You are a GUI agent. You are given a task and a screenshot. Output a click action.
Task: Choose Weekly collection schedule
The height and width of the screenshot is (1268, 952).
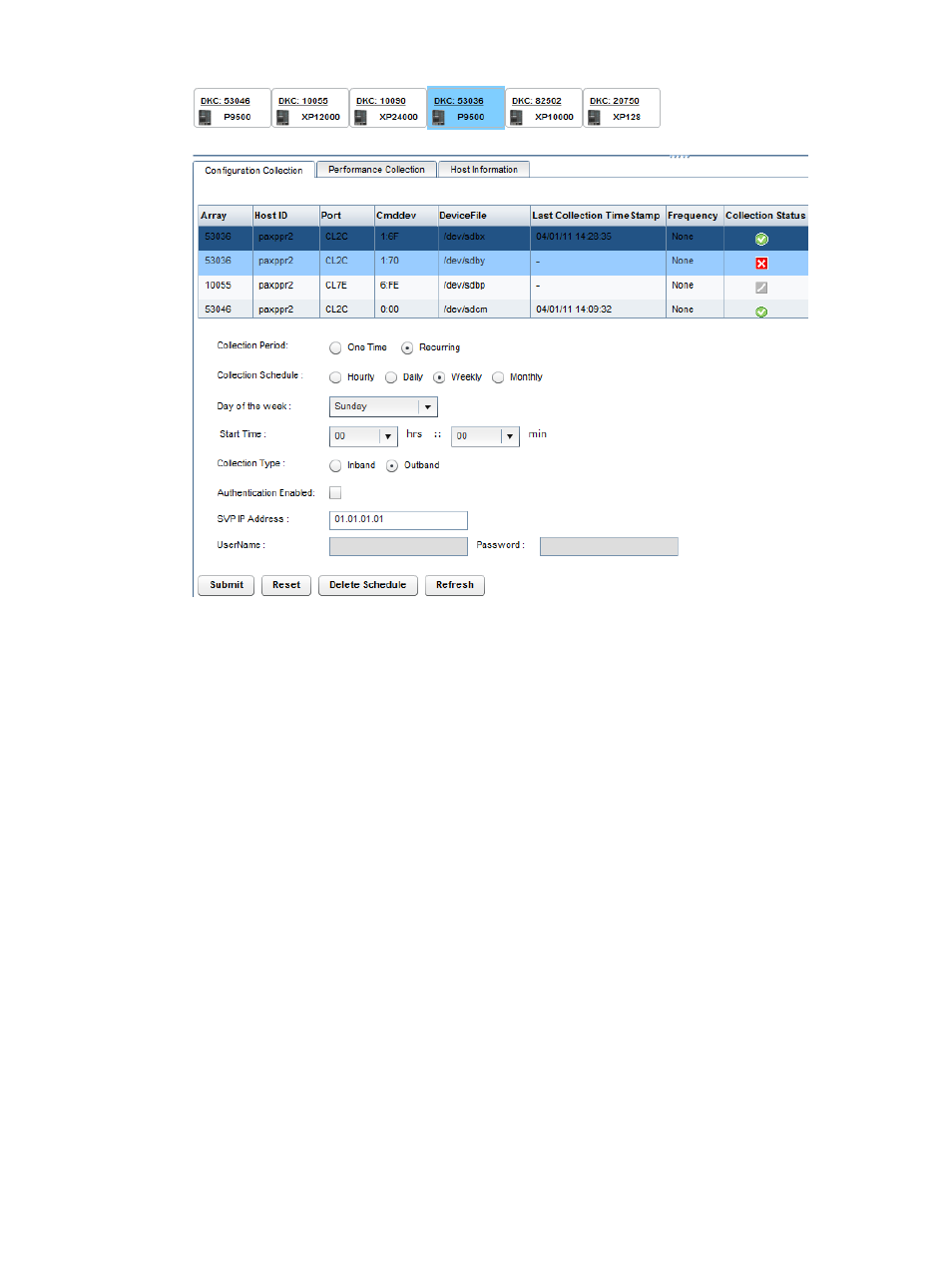tap(439, 377)
